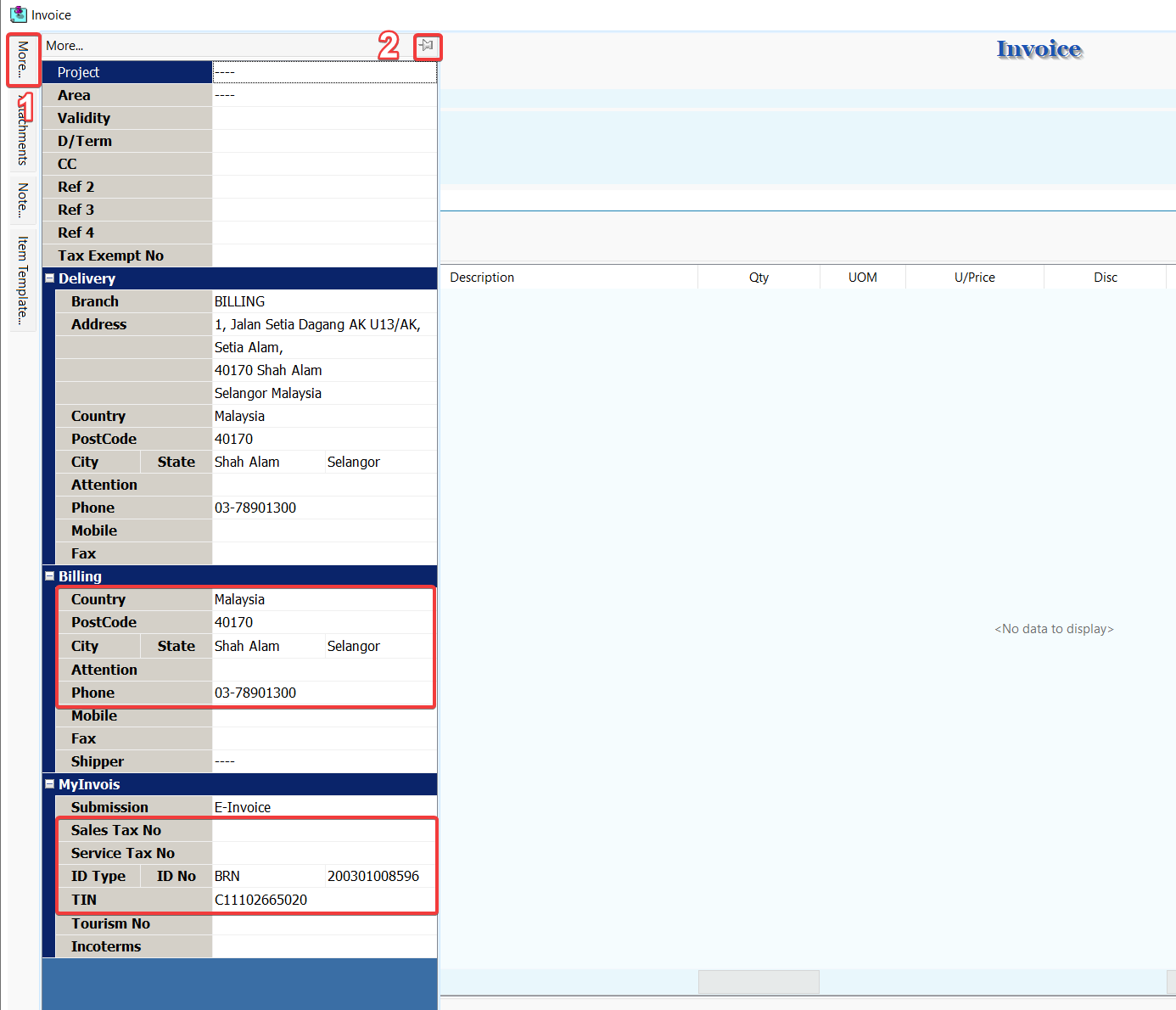Image resolution: width=1176 pixels, height=1010 pixels.
Task: Collapse the Delivery section
Action: [x=50, y=278]
